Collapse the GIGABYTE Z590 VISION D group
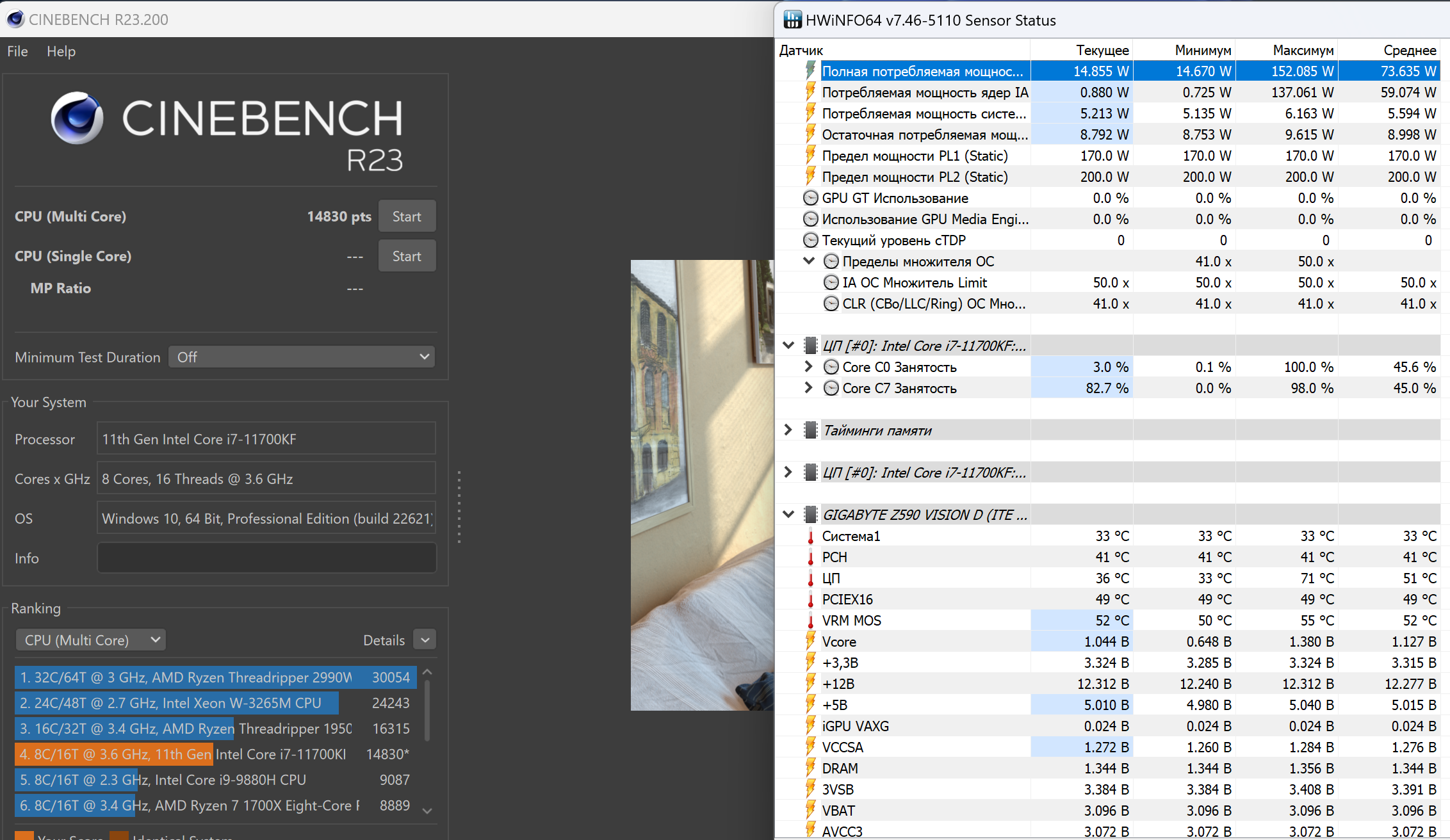Screen dimensions: 1450x840 point(788,514)
